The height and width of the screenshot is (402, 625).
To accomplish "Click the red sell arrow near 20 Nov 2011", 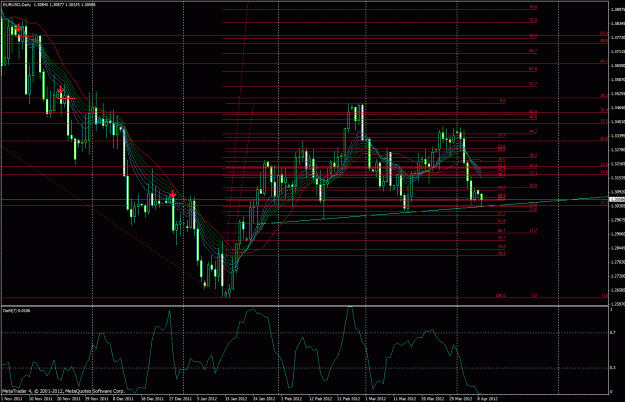I will 60,90.
